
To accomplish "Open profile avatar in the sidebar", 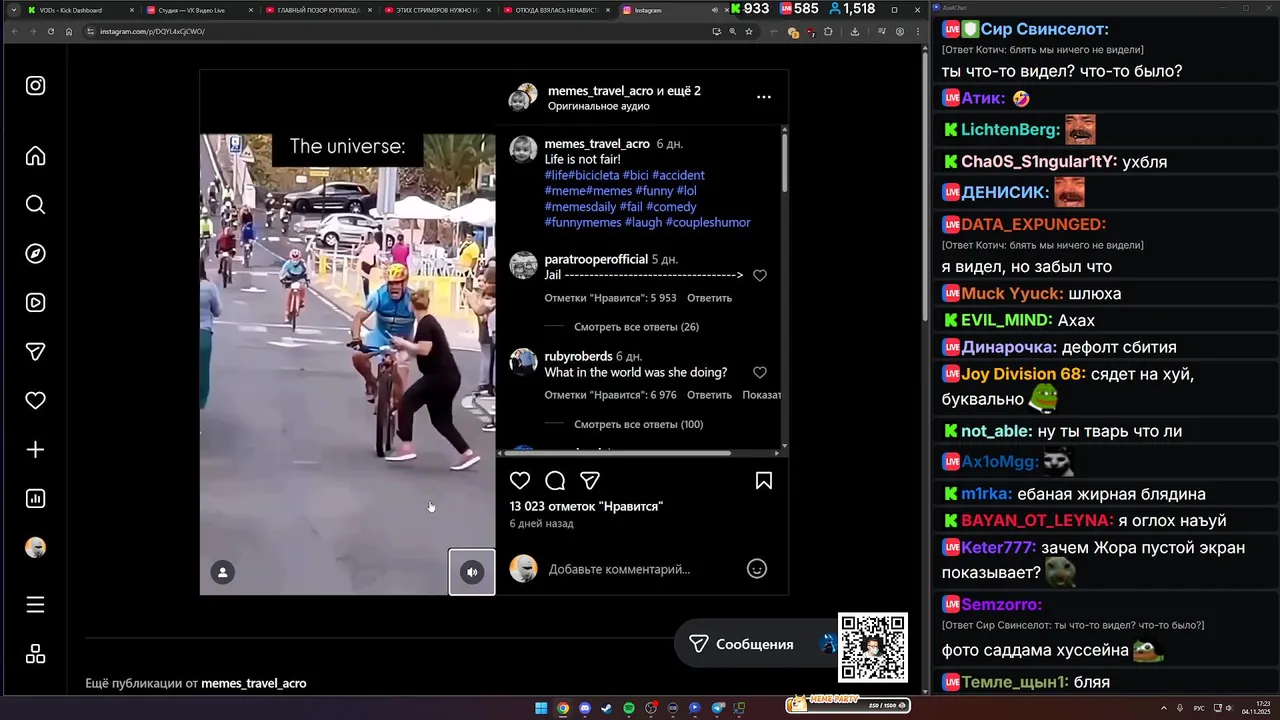I will click(35, 548).
